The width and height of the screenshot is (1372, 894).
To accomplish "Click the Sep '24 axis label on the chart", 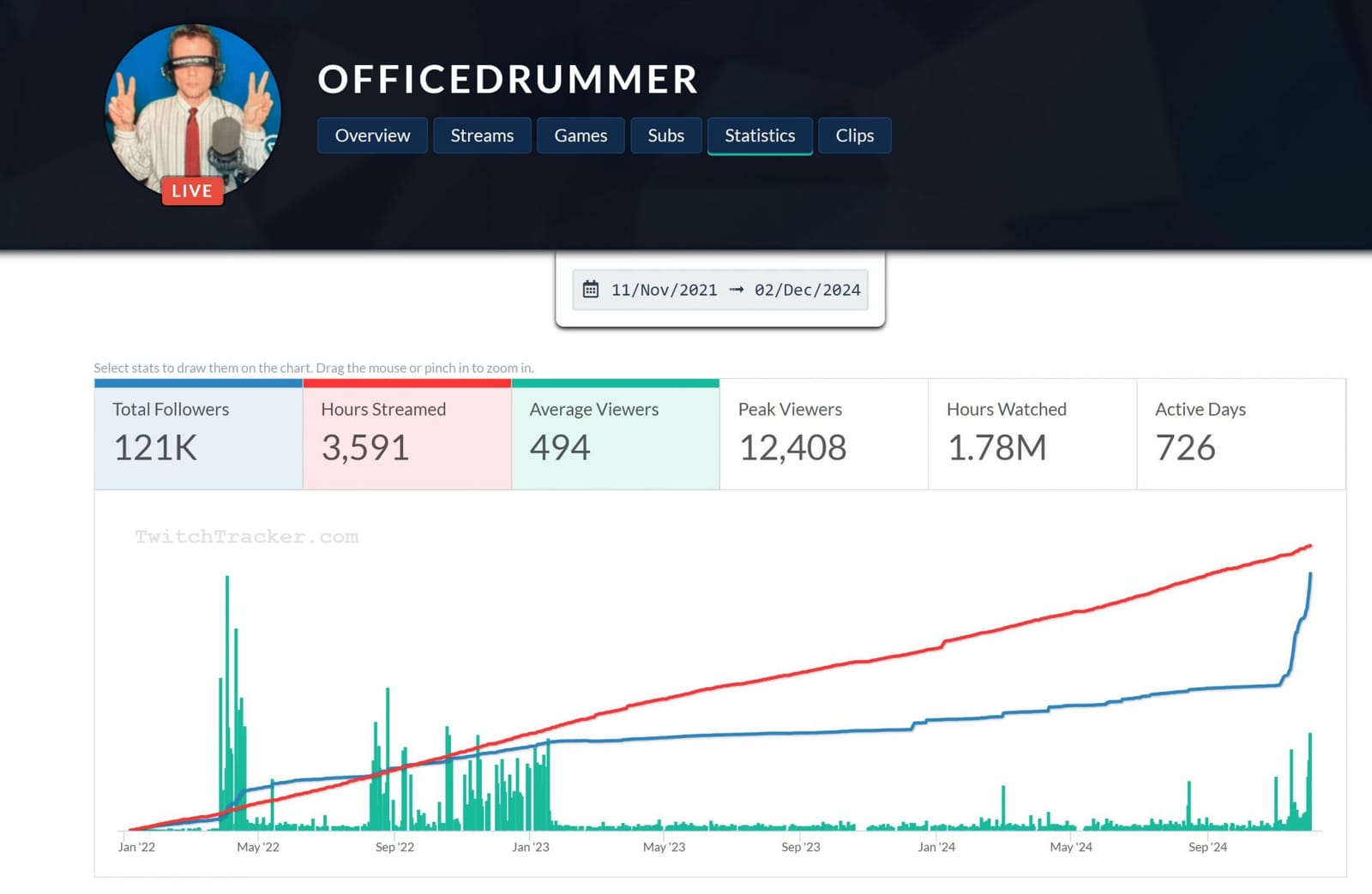I will point(1208,847).
